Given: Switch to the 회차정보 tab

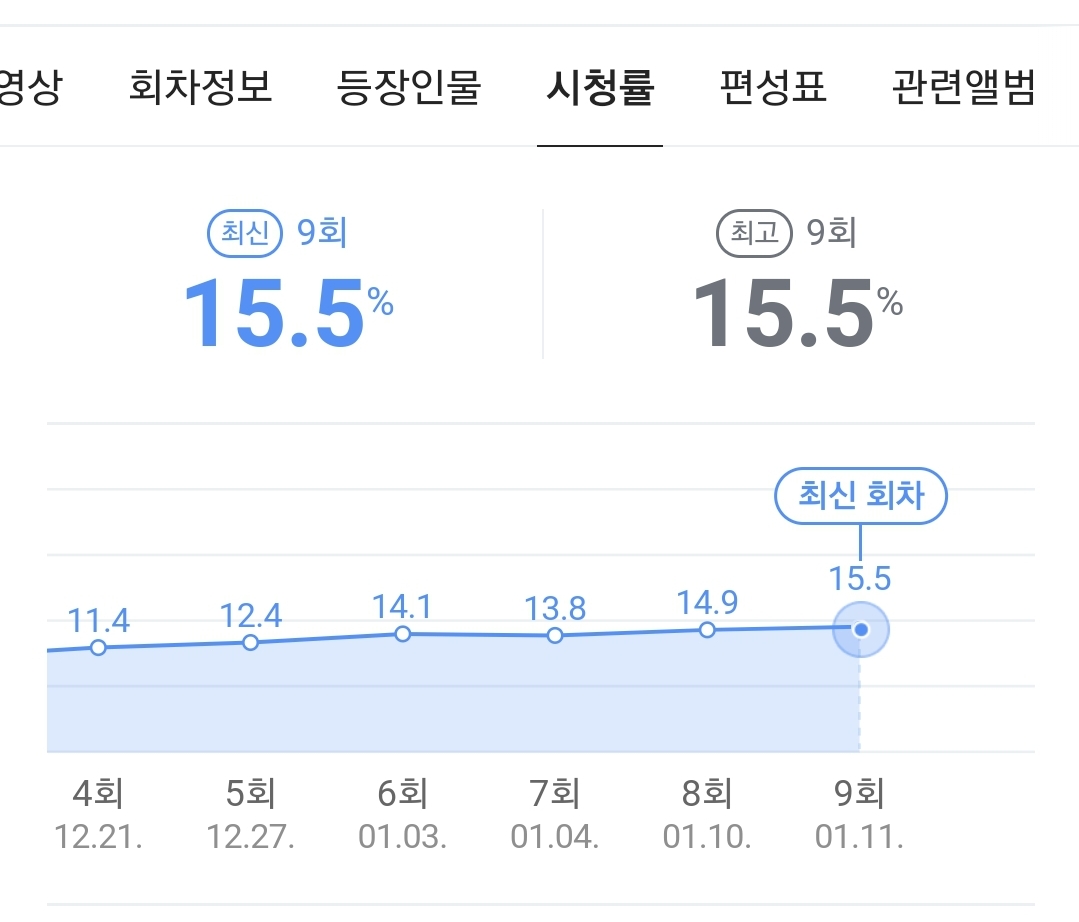Looking at the screenshot, I should [200, 88].
